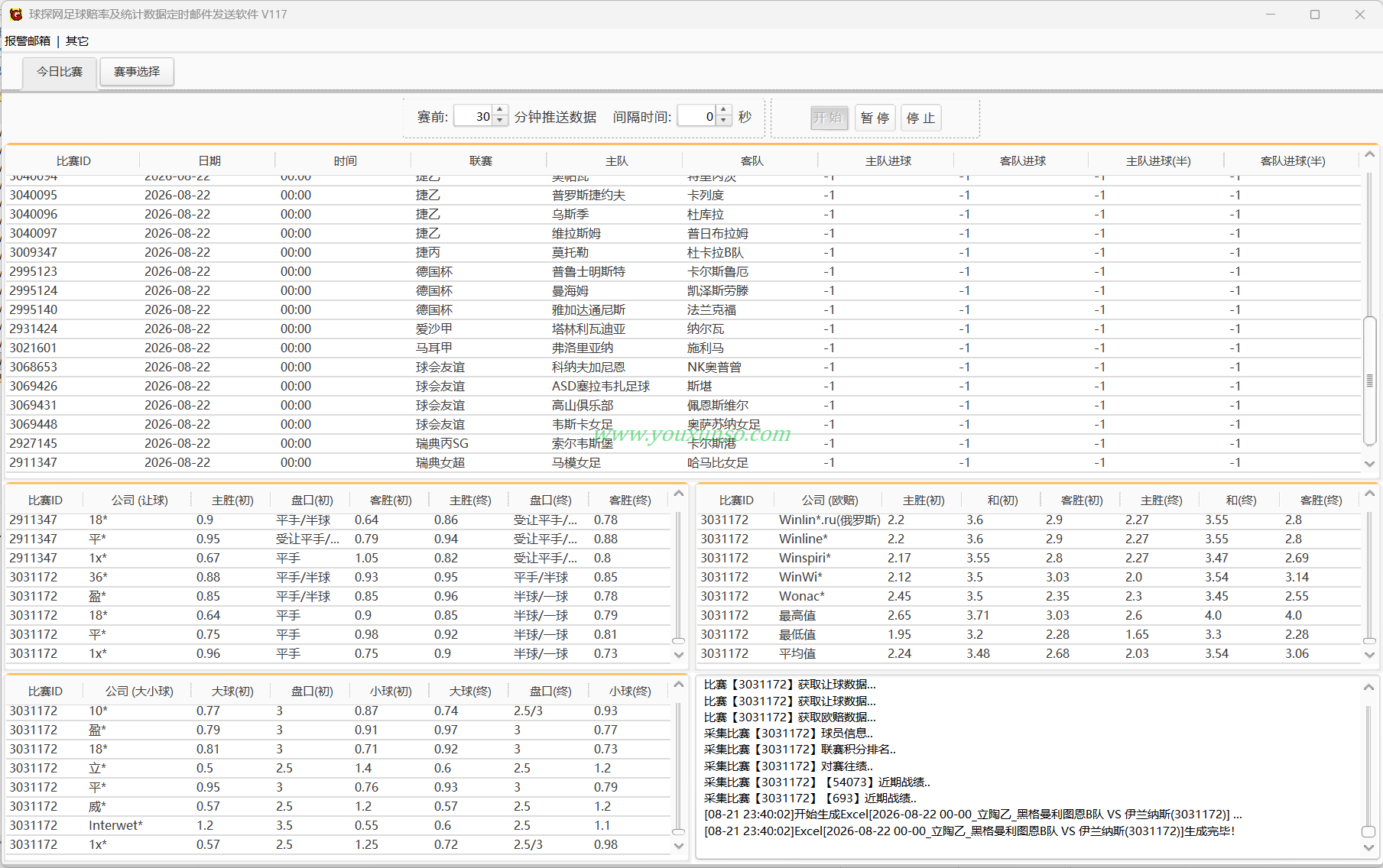Click the 公司 (让球) column header
Screen dimensions: 1383x868
coord(139,500)
